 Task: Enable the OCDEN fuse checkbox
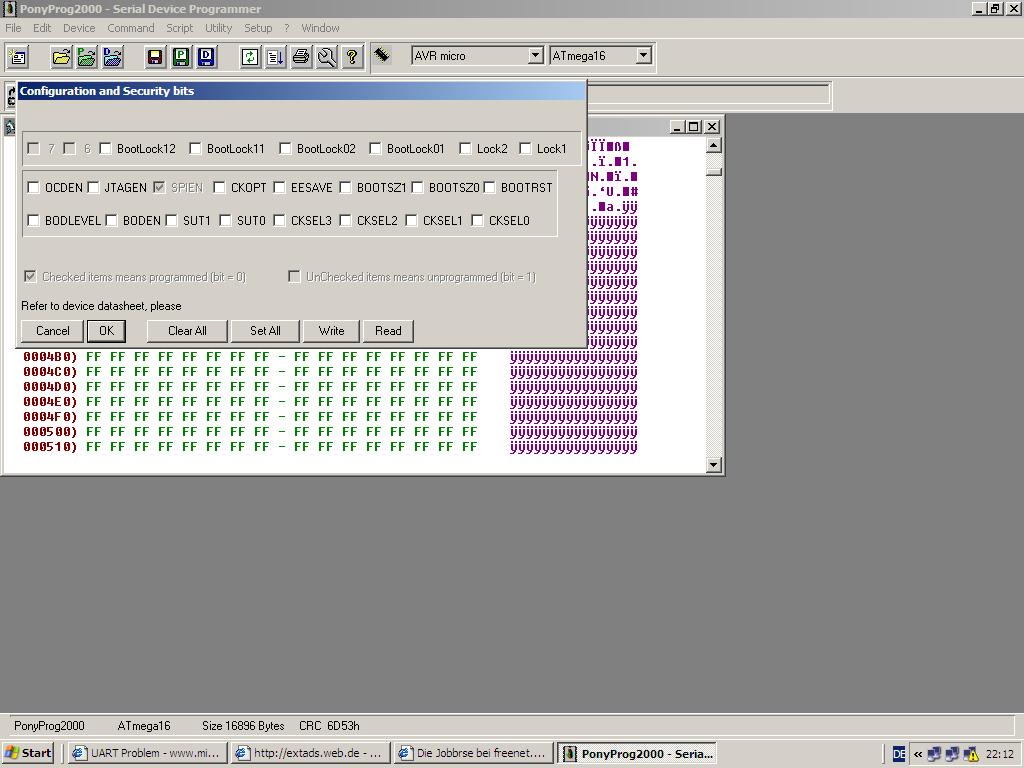point(33,187)
